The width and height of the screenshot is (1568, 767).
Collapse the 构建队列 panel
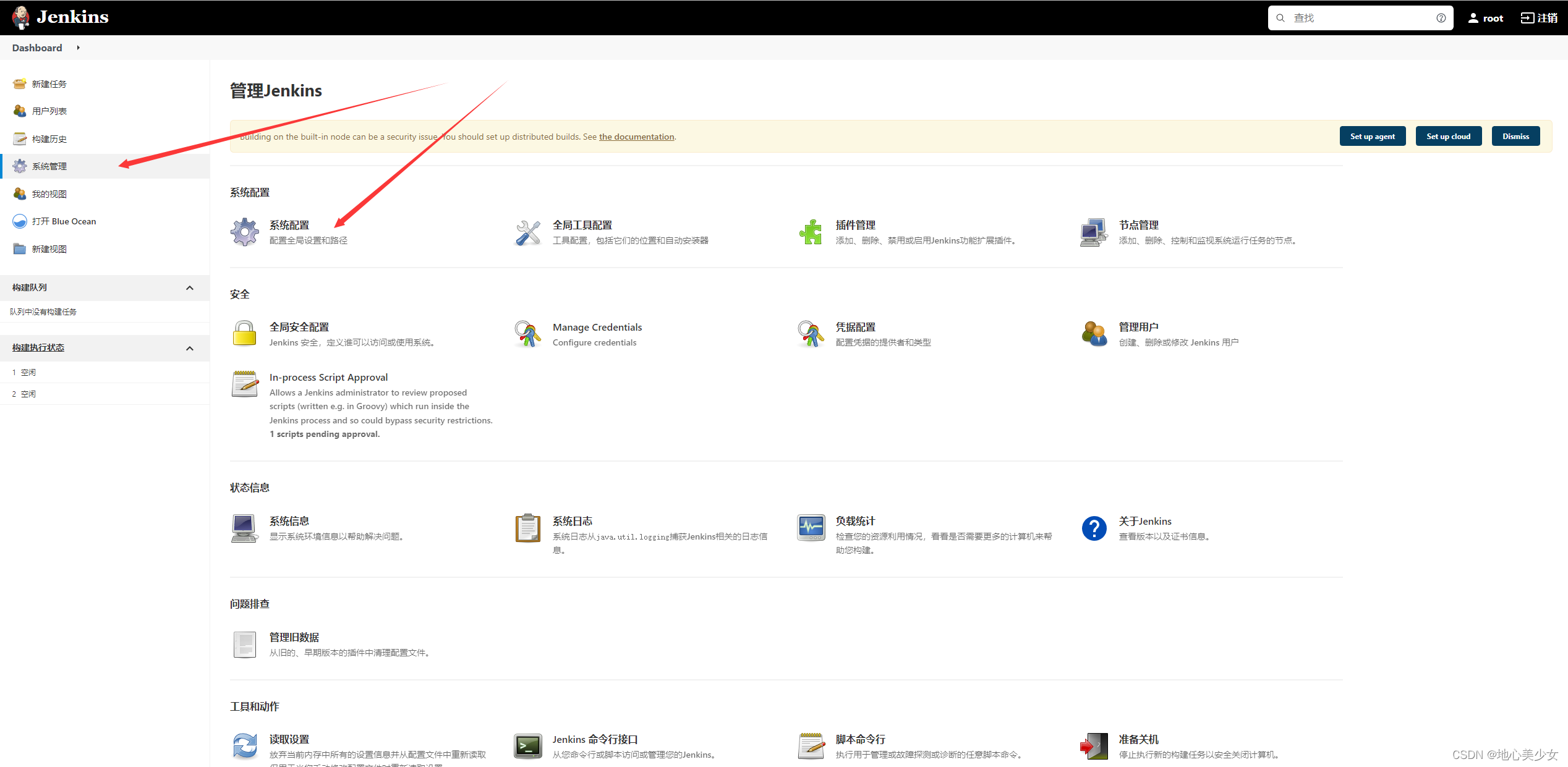click(190, 288)
